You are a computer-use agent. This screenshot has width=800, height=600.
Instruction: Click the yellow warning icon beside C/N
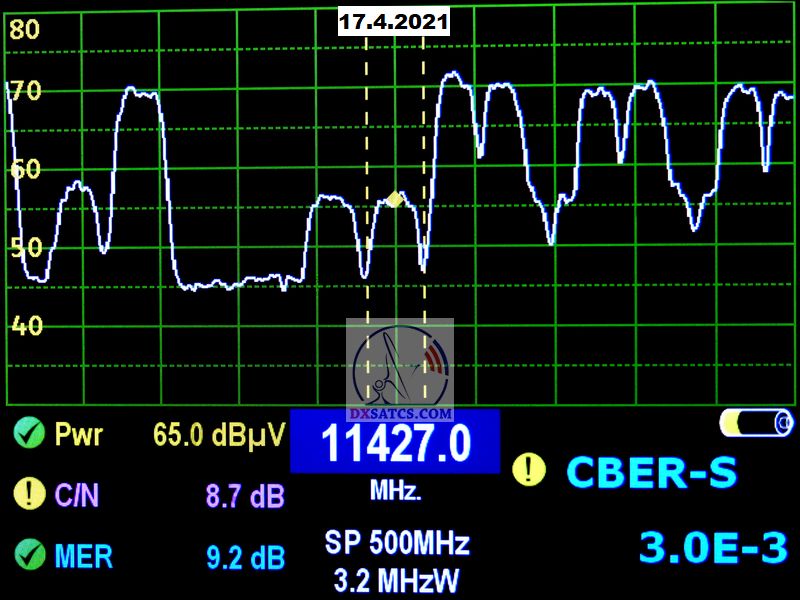[x=30, y=494]
